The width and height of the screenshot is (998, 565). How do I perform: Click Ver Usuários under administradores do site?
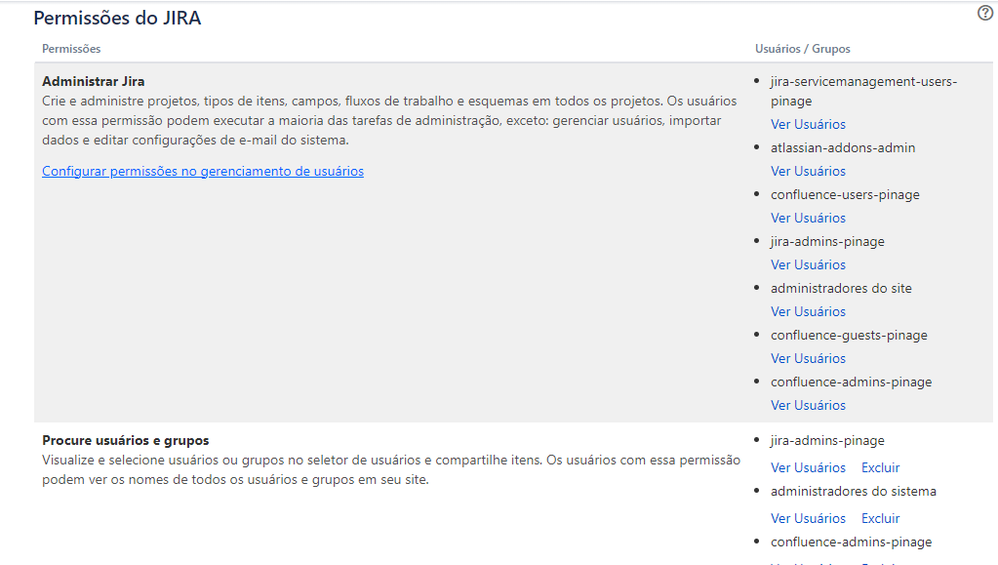808,312
